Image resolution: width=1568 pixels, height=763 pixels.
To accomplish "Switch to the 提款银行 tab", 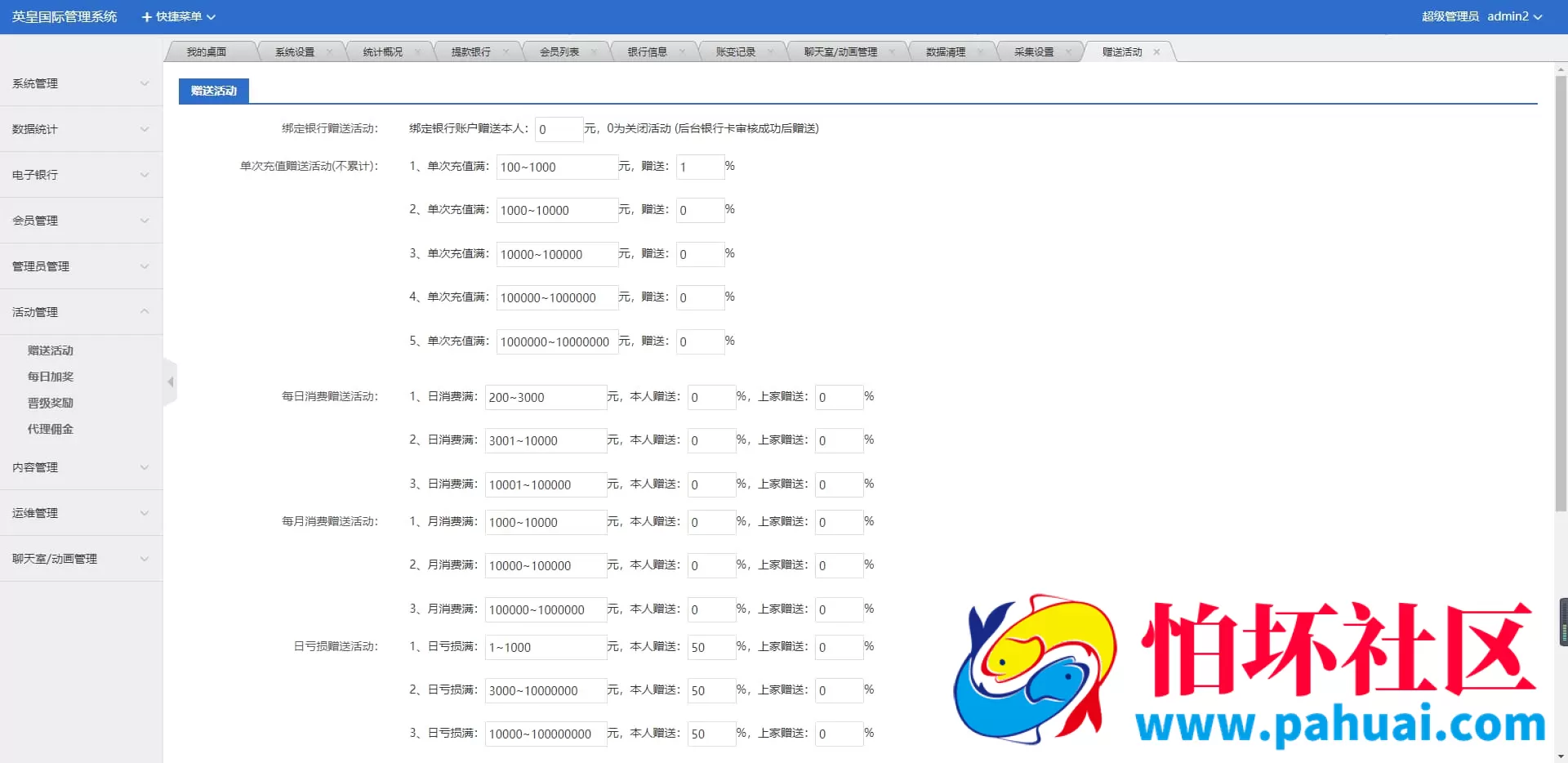I will coord(472,50).
